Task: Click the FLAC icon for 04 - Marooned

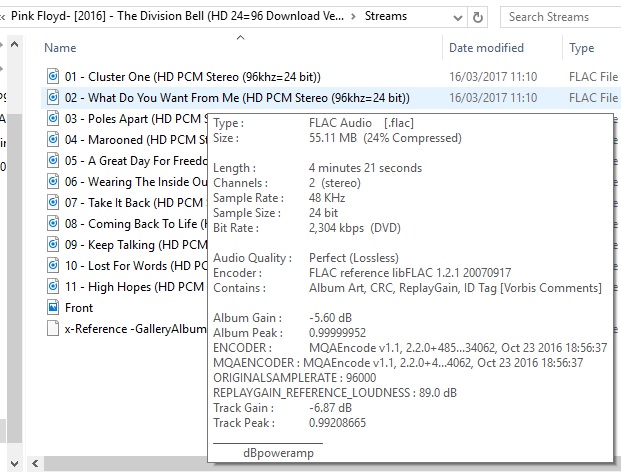Action: [53, 139]
